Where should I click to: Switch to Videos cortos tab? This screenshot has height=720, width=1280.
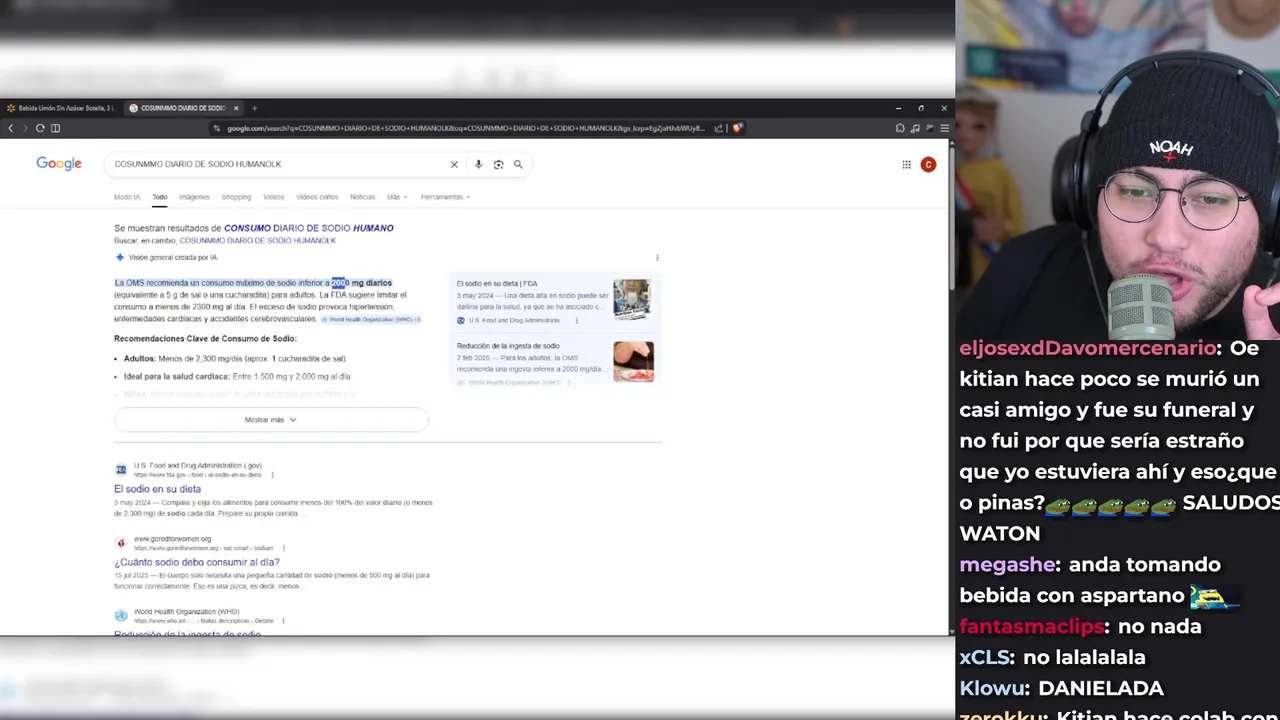click(317, 197)
